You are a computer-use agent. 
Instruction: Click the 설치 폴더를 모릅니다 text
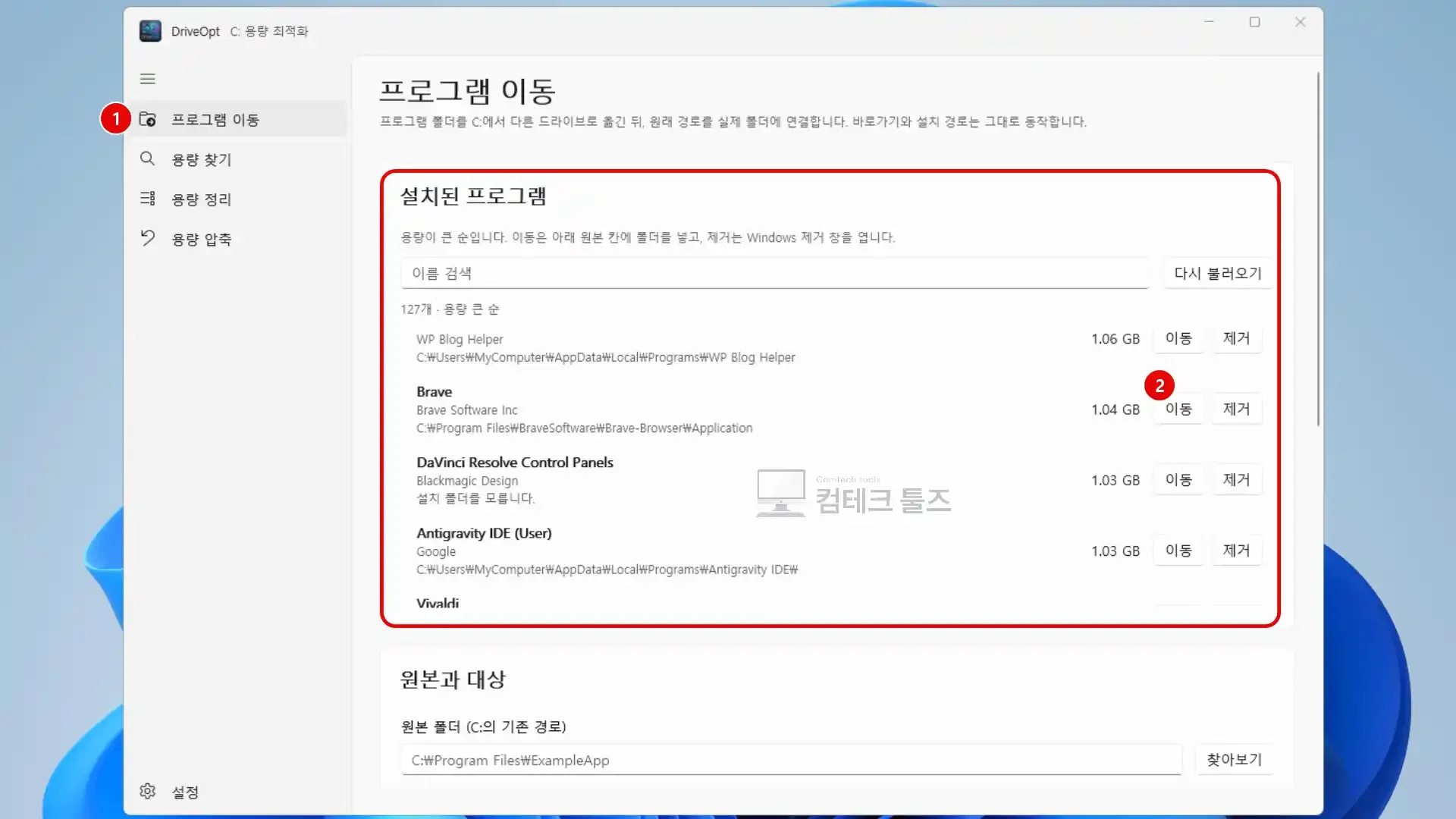click(475, 498)
